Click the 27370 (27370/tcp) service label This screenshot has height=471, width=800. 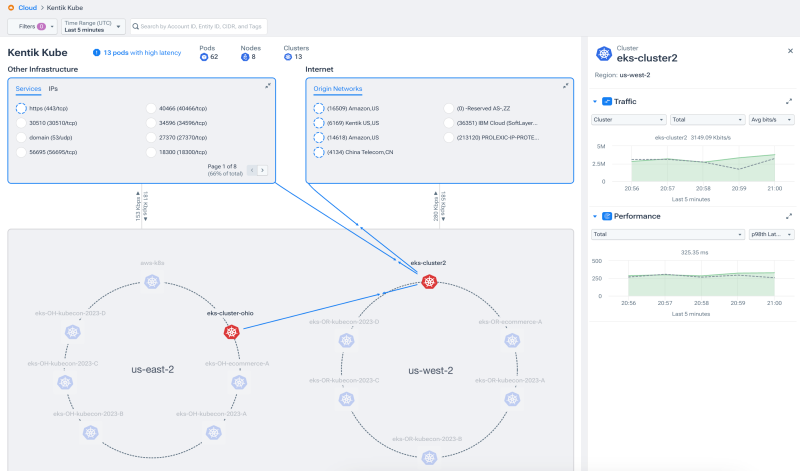pyautogui.click(x=183, y=137)
